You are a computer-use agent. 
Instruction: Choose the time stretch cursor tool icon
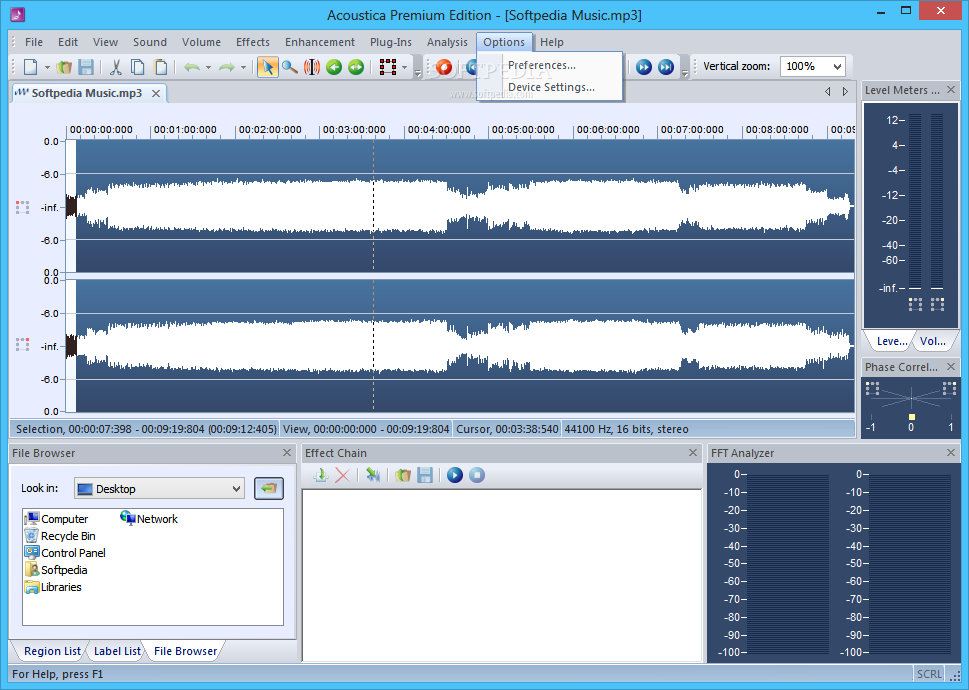312,67
